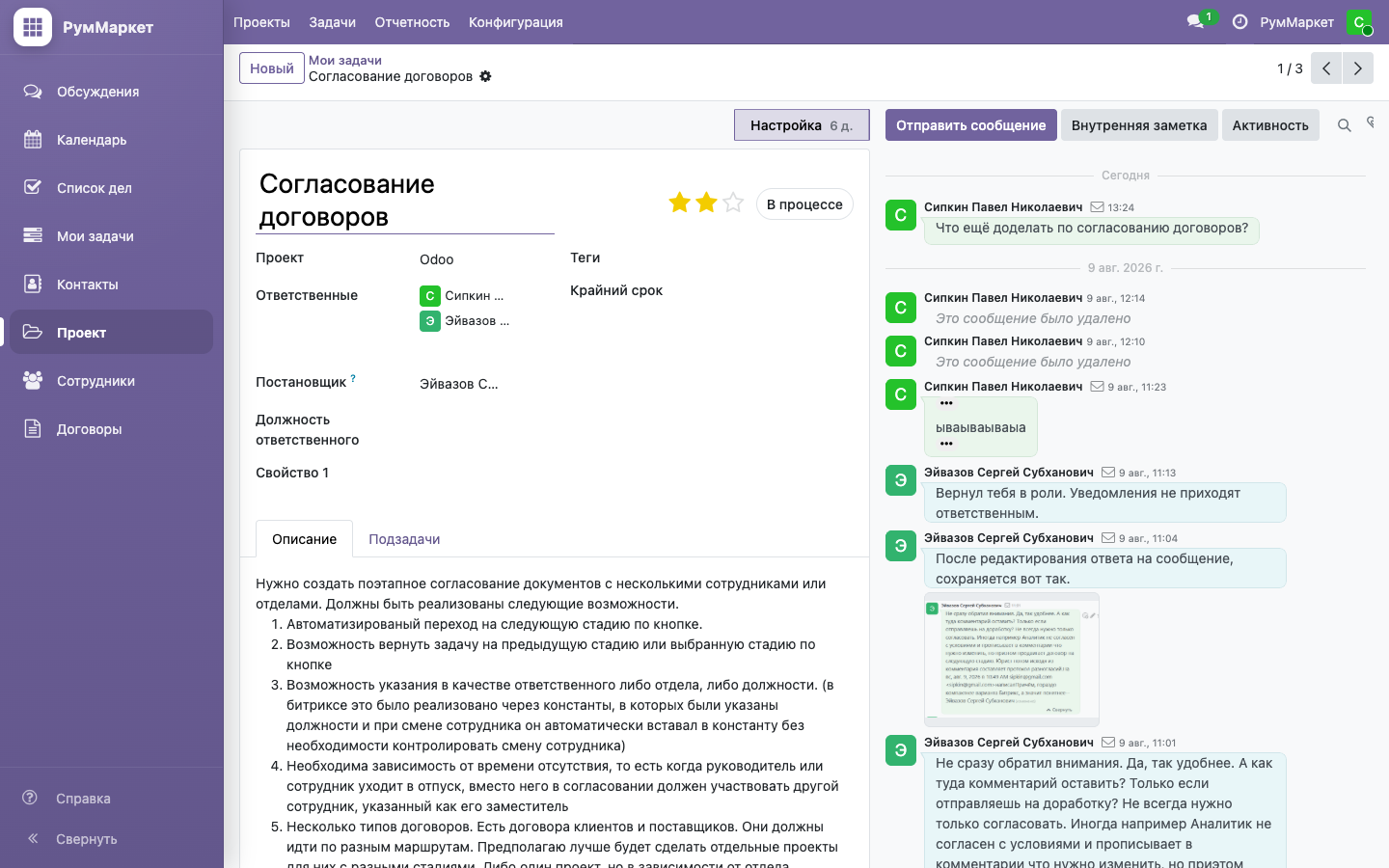This screenshot has height=868, width=1389.
Task: Open Календарь in the sidebar
Action: click(112, 140)
